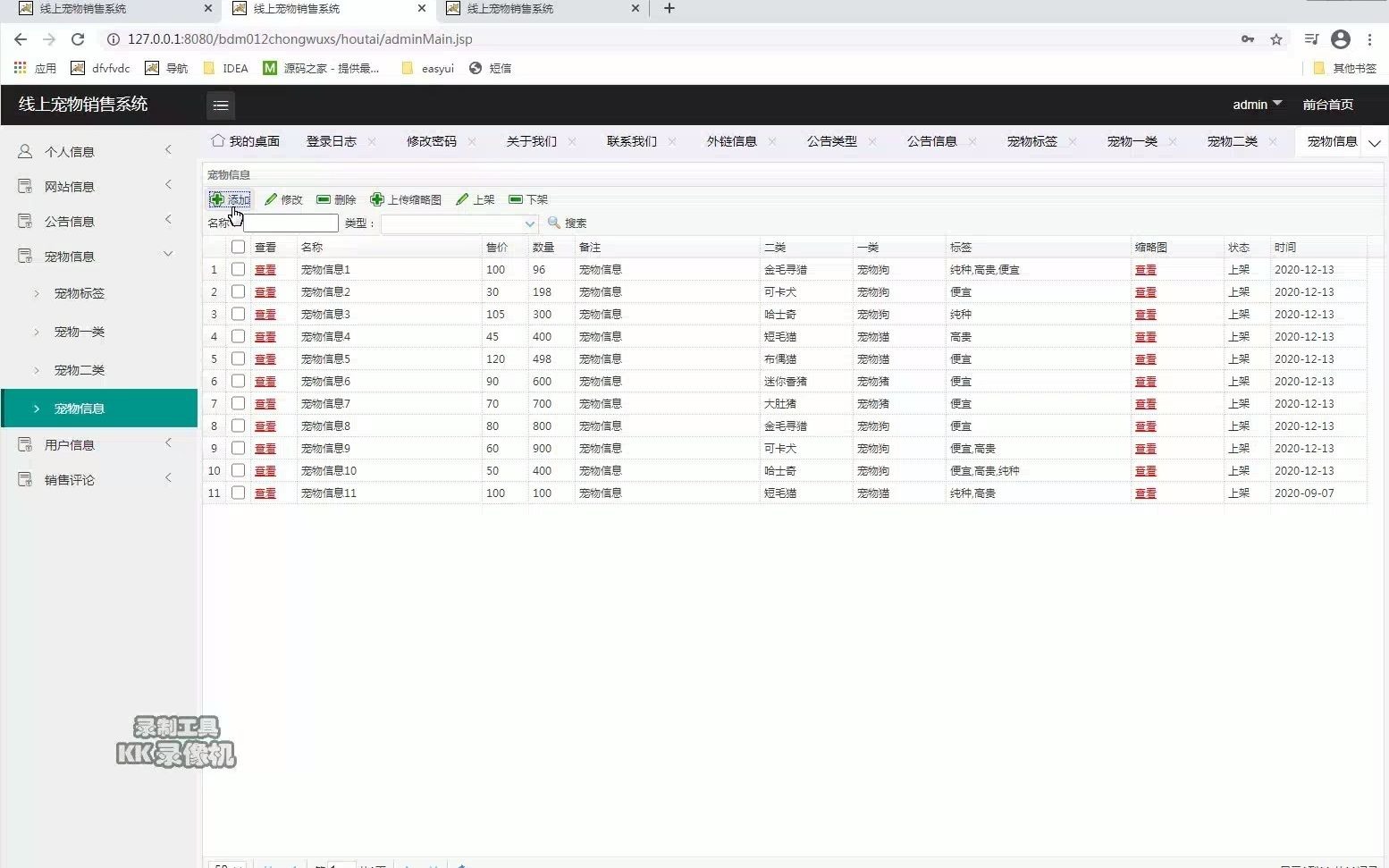Expand the 网站信息 sidebar menu
Screen dimensions: 1389x868
pyautogui.click(x=168, y=185)
